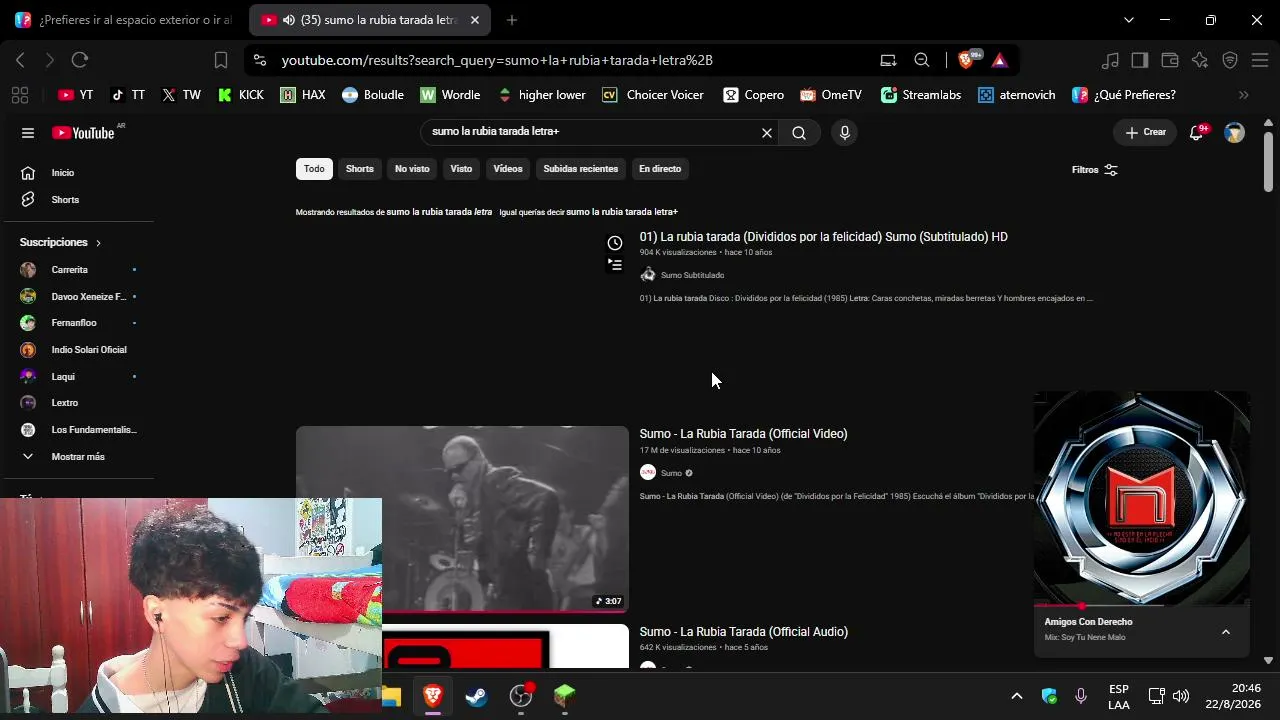Expand the Suscripciones section arrow

pos(98,243)
